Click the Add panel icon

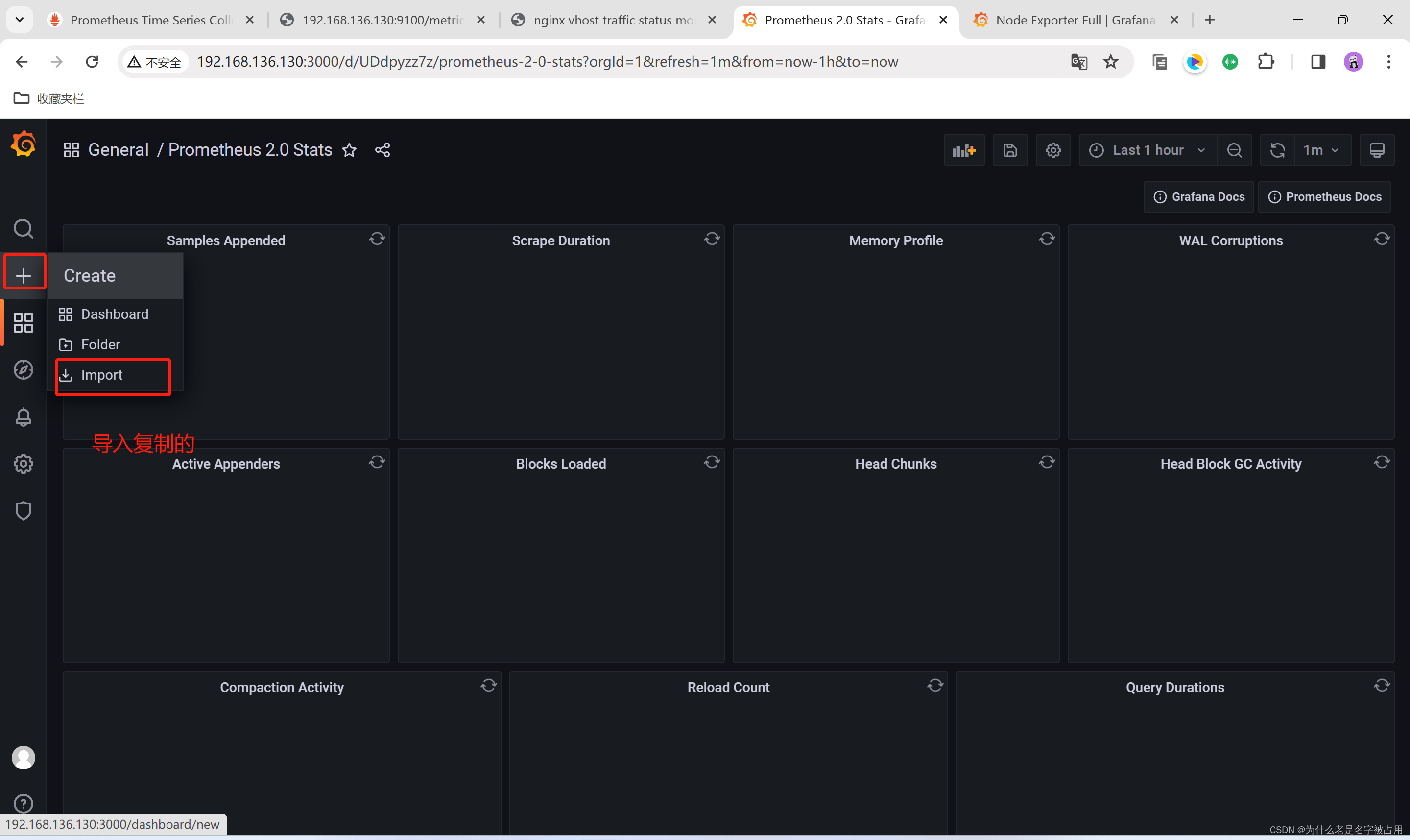[964, 150]
